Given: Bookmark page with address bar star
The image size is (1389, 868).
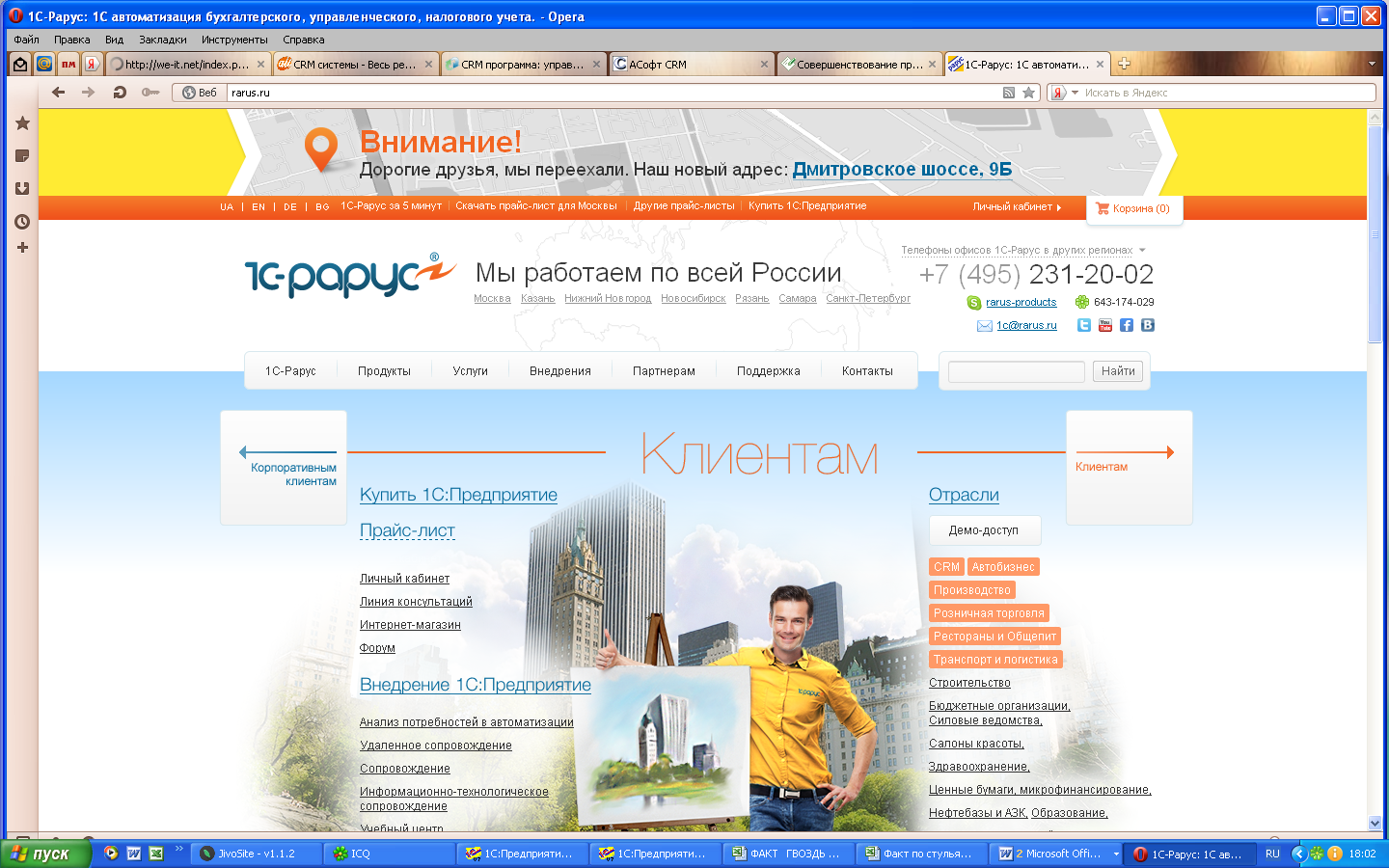Looking at the screenshot, I should (x=1029, y=93).
